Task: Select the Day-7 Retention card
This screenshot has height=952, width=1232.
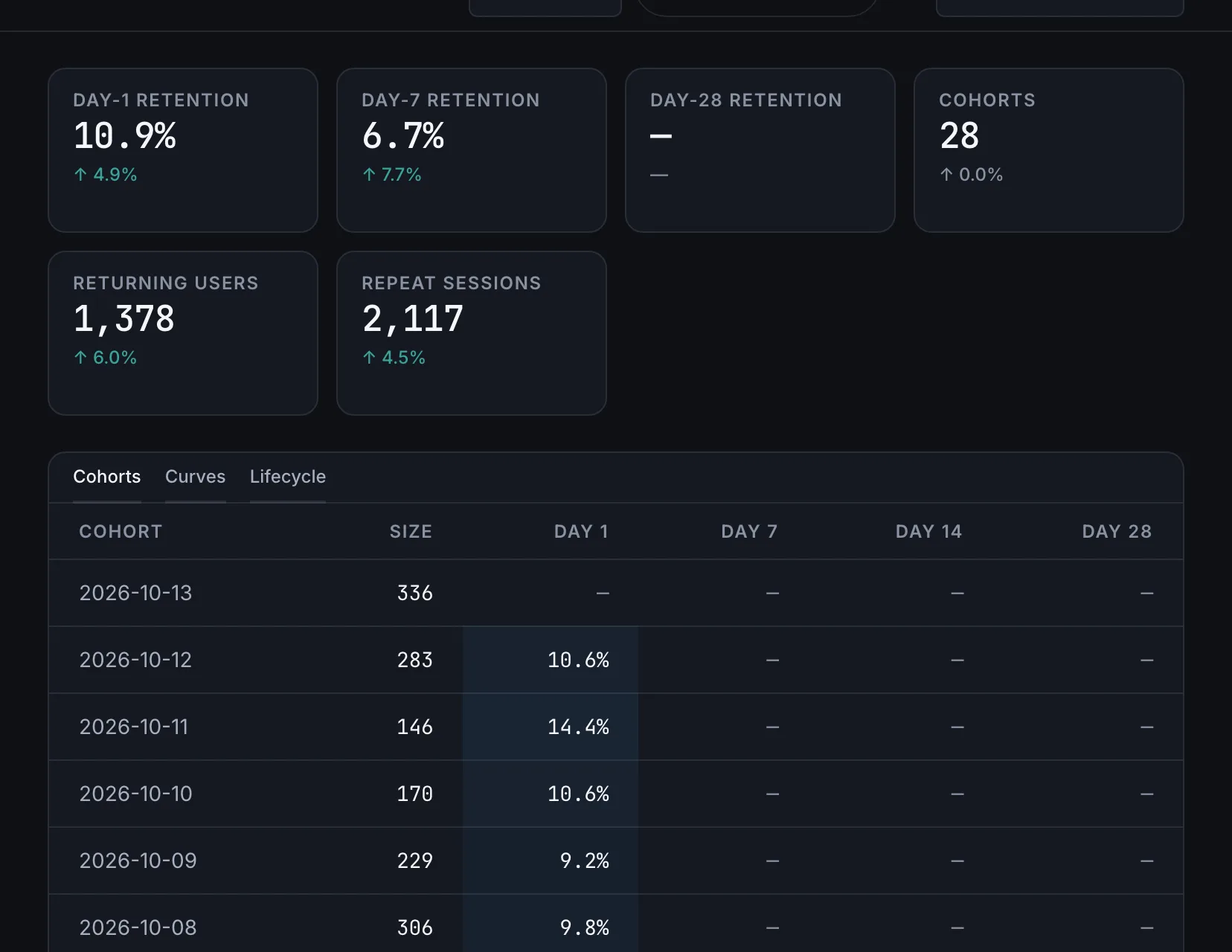Action: (472, 150)
